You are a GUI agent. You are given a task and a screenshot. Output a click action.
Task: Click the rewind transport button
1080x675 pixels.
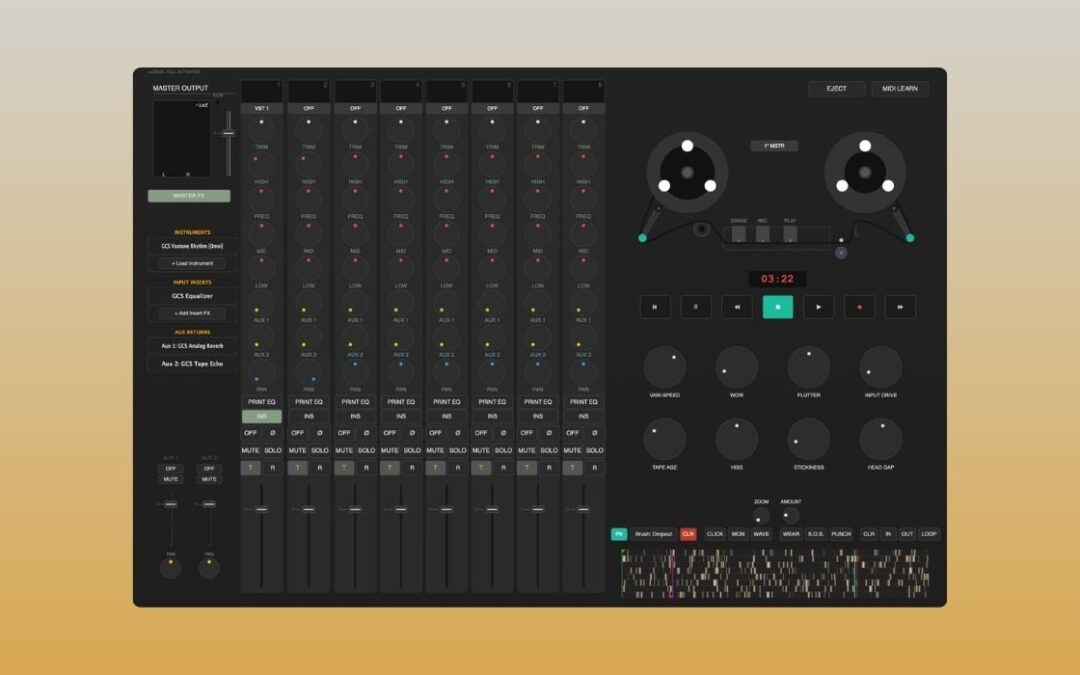click(737, 307)
